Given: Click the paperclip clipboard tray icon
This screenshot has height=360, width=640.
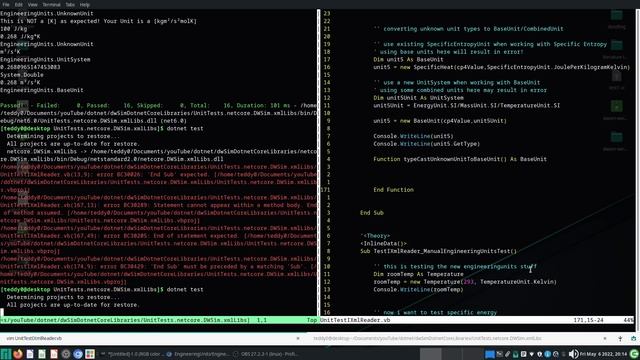Looking at the screenshot, I should 507,354.
